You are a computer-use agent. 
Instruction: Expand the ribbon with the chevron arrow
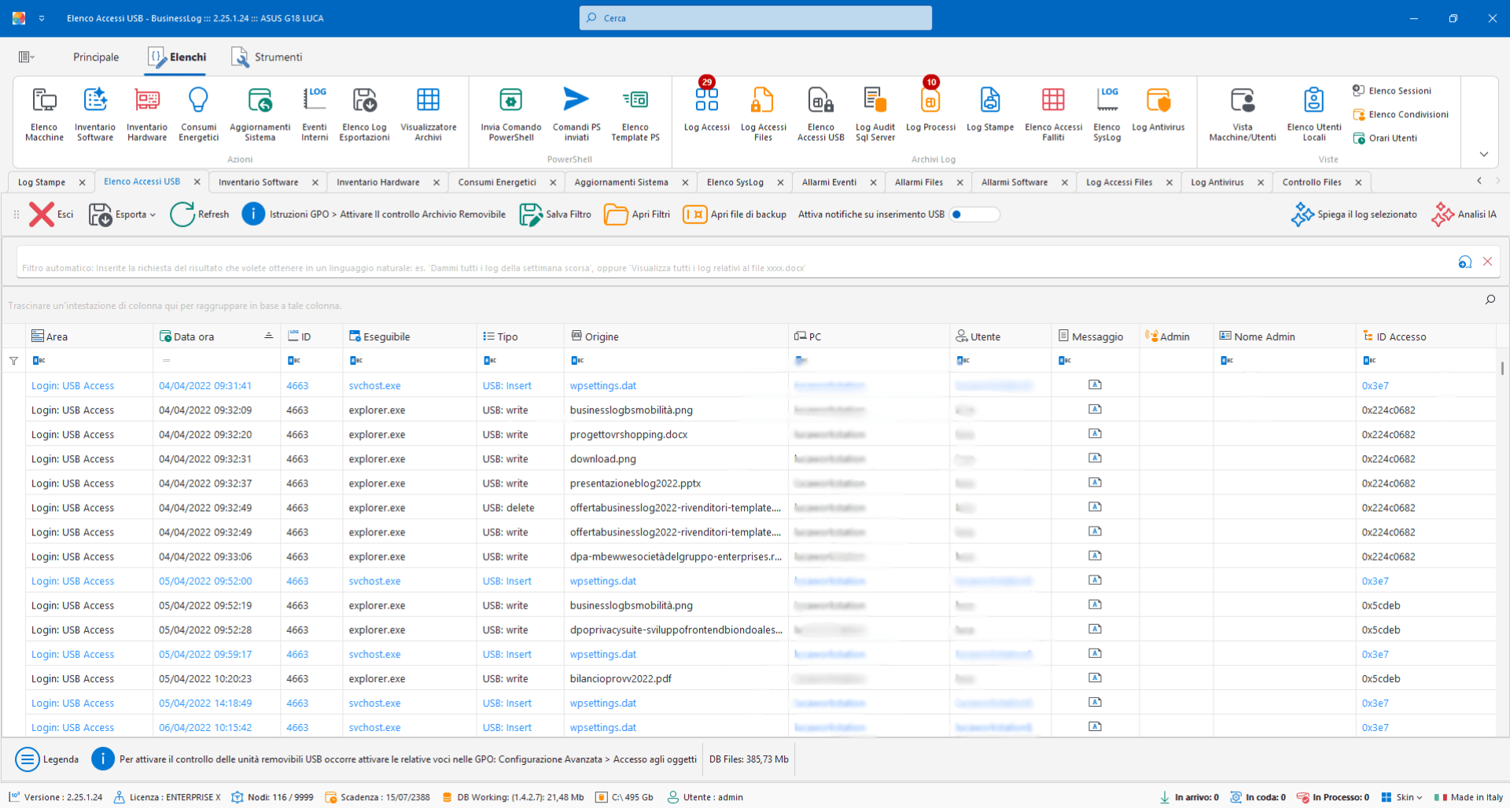tap(1483, 154)
